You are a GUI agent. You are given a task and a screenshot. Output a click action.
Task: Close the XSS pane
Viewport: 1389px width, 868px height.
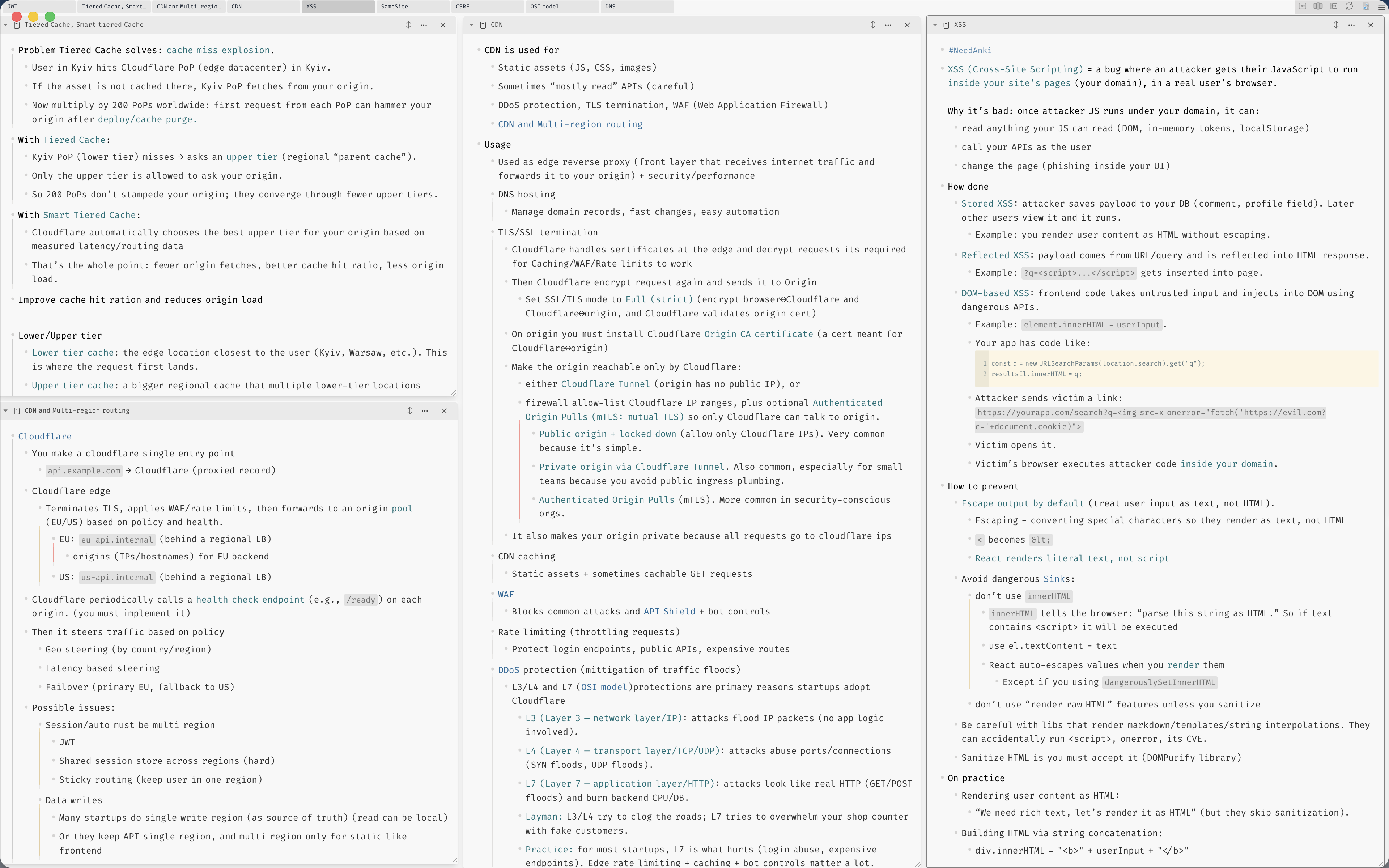click(x=1371, y=25)
